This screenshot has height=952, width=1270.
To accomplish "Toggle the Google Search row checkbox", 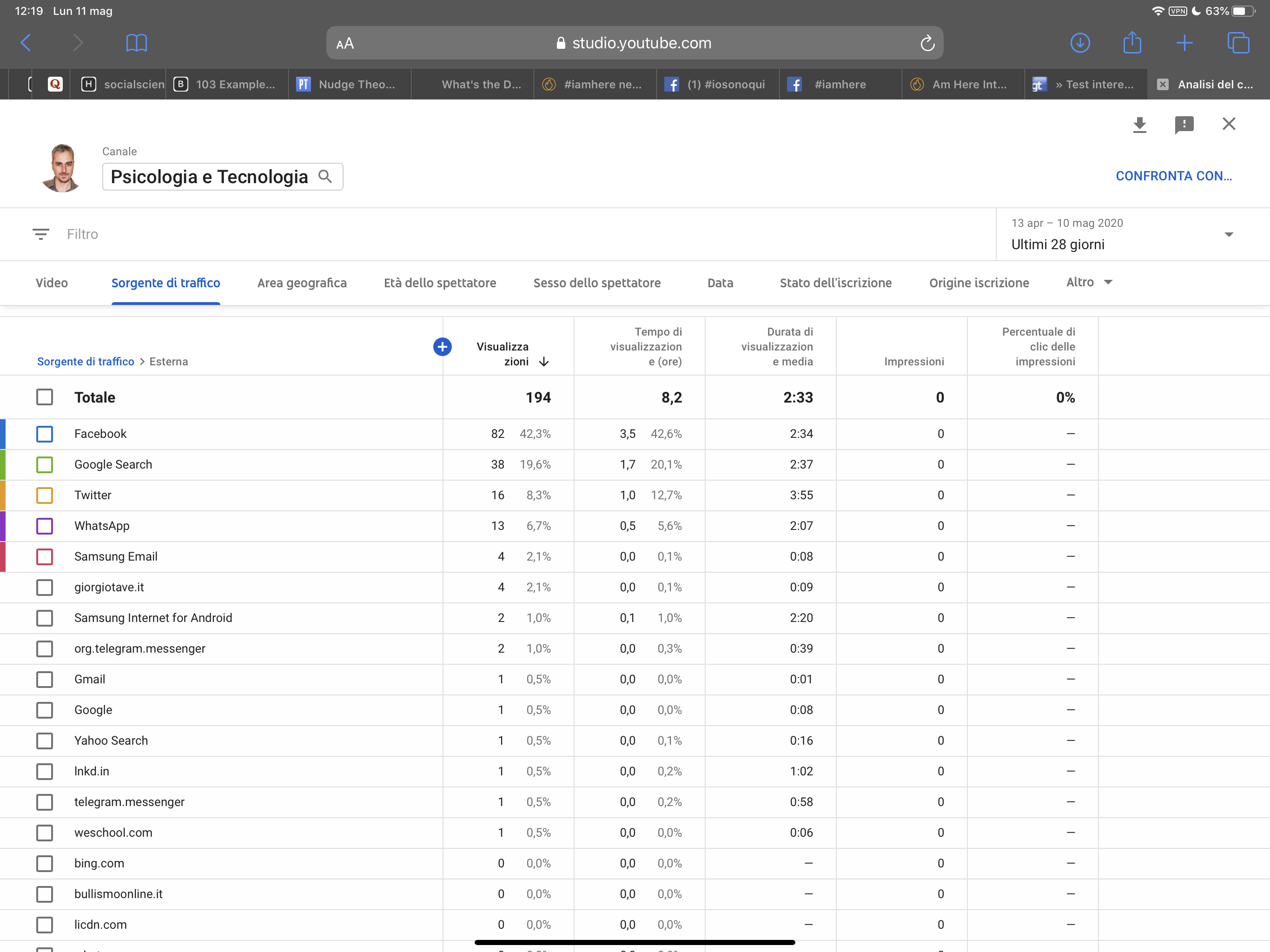I will tap(44, 464).
